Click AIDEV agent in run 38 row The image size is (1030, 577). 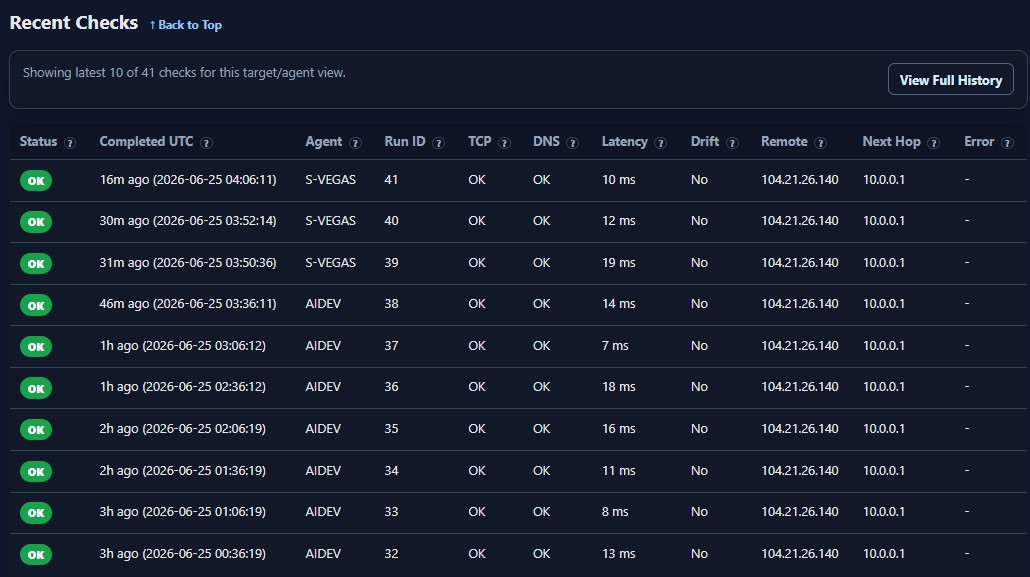tap(323, 304)
